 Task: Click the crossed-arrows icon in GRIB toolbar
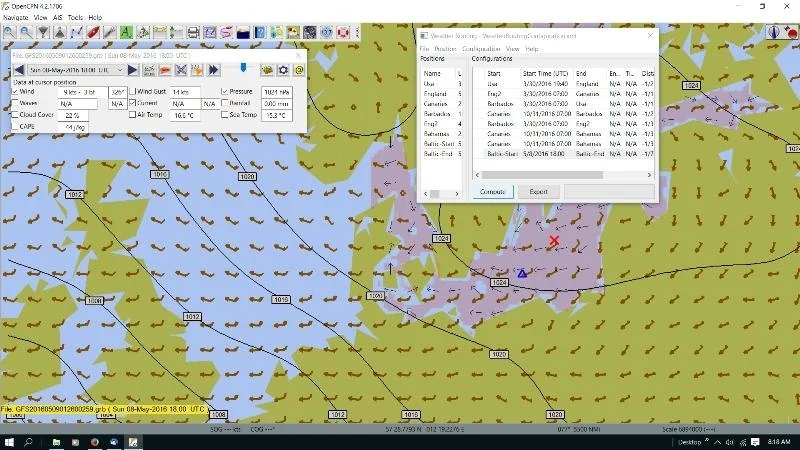pos(181,70)
